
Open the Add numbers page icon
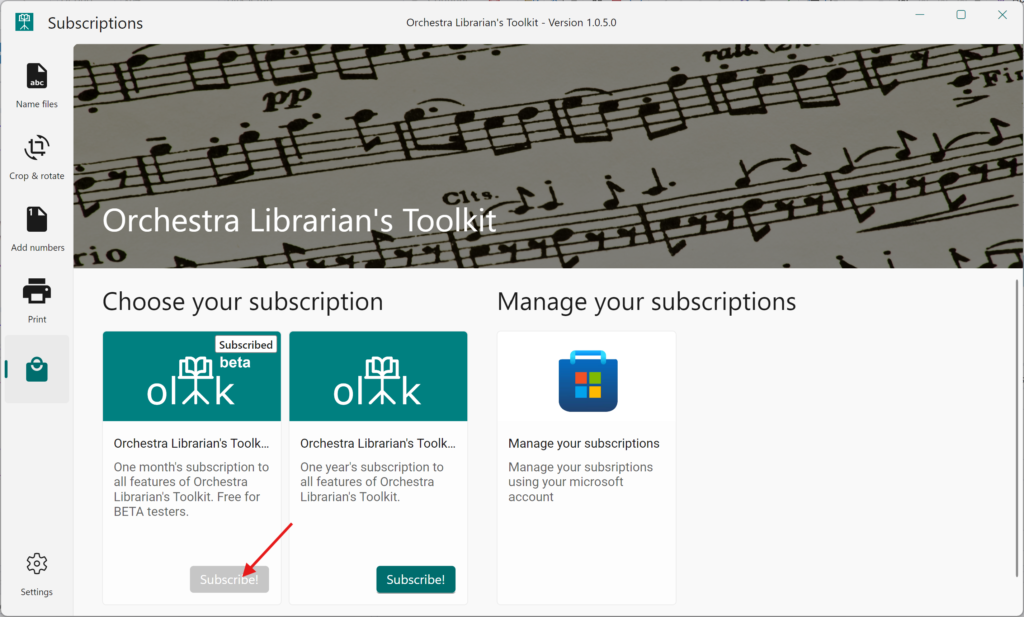click(x=37, y=220)
